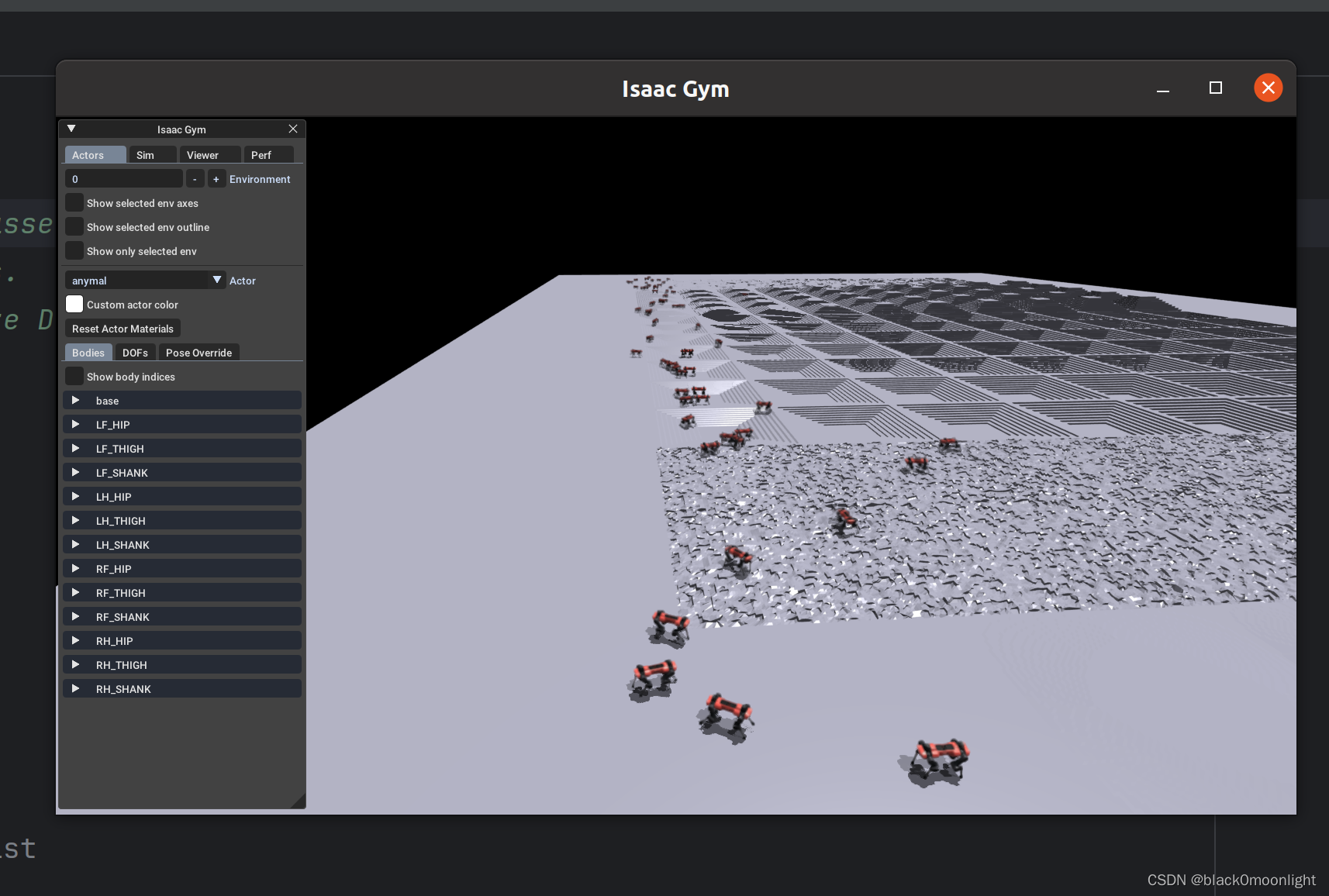Expand the LH_SHANK body row
1329x896 pixels.
(x=182, y=545)
